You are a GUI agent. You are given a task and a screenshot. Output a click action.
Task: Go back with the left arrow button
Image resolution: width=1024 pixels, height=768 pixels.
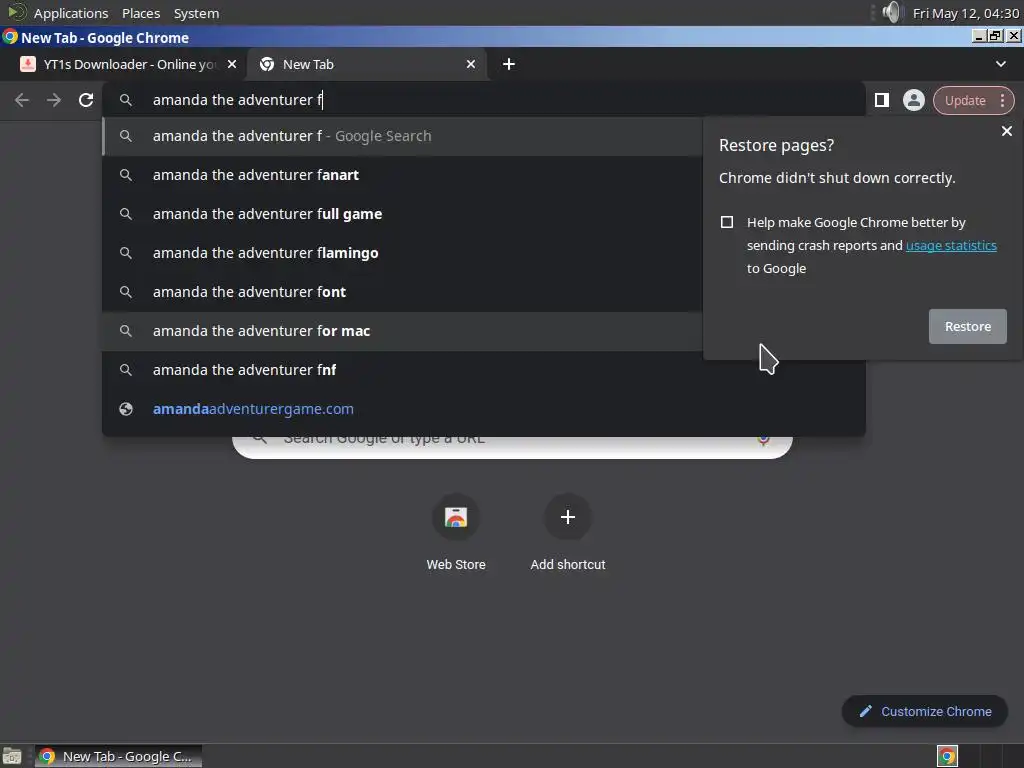point(22,100)
